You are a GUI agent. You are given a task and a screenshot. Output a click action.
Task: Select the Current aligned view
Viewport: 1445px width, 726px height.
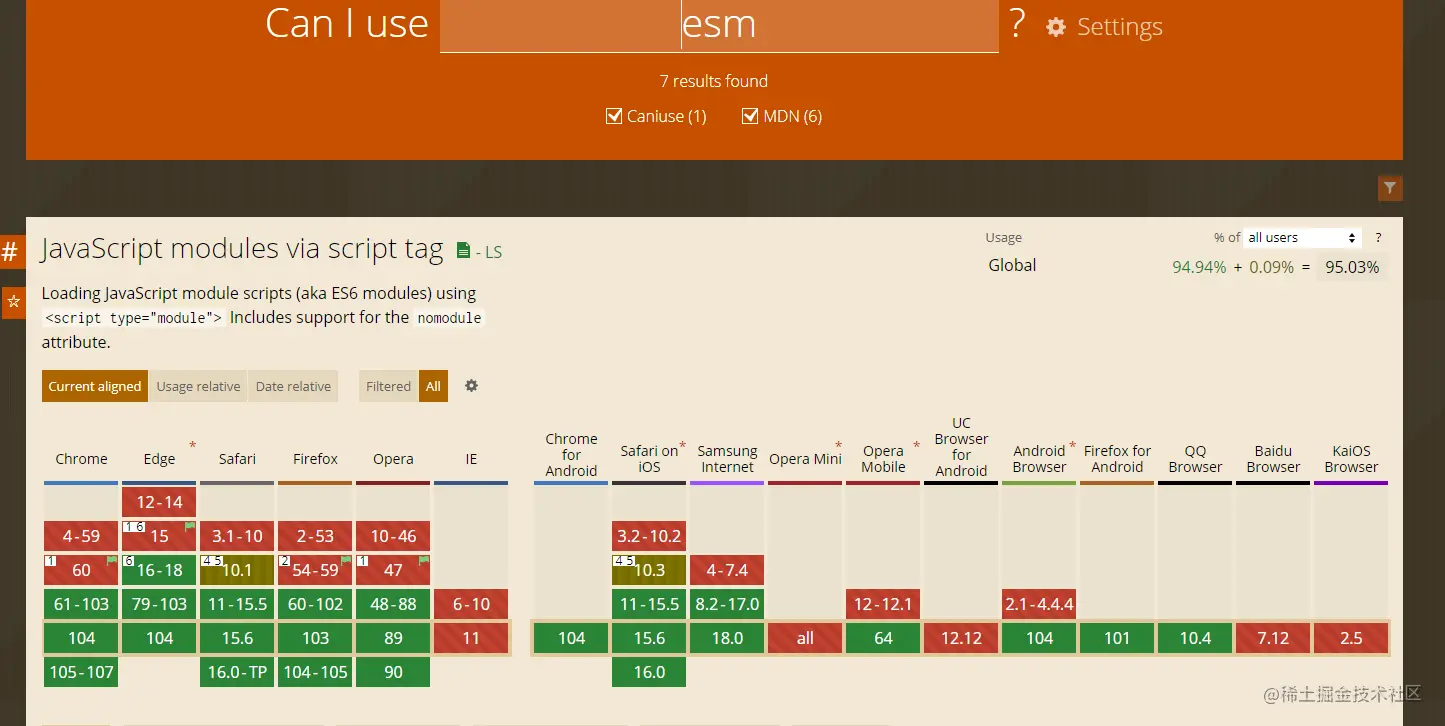tap(95, 386)
